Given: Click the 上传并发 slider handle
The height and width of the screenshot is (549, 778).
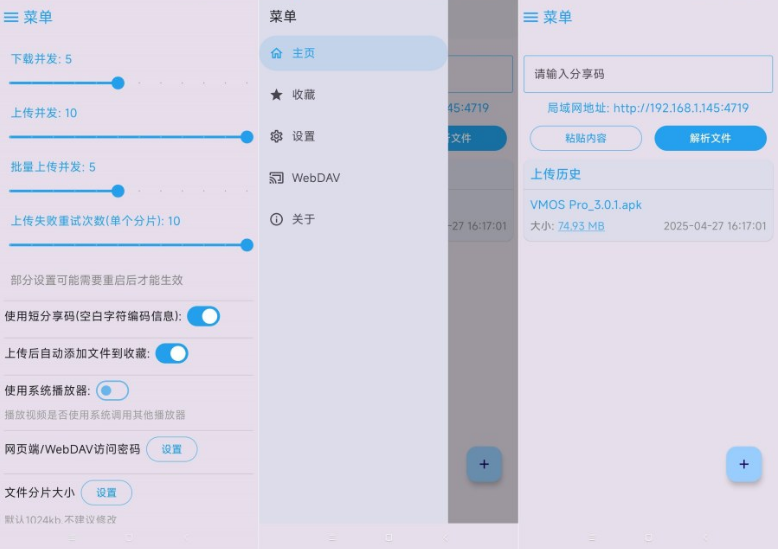Looking at the screenshot, I should pos(247,137).
